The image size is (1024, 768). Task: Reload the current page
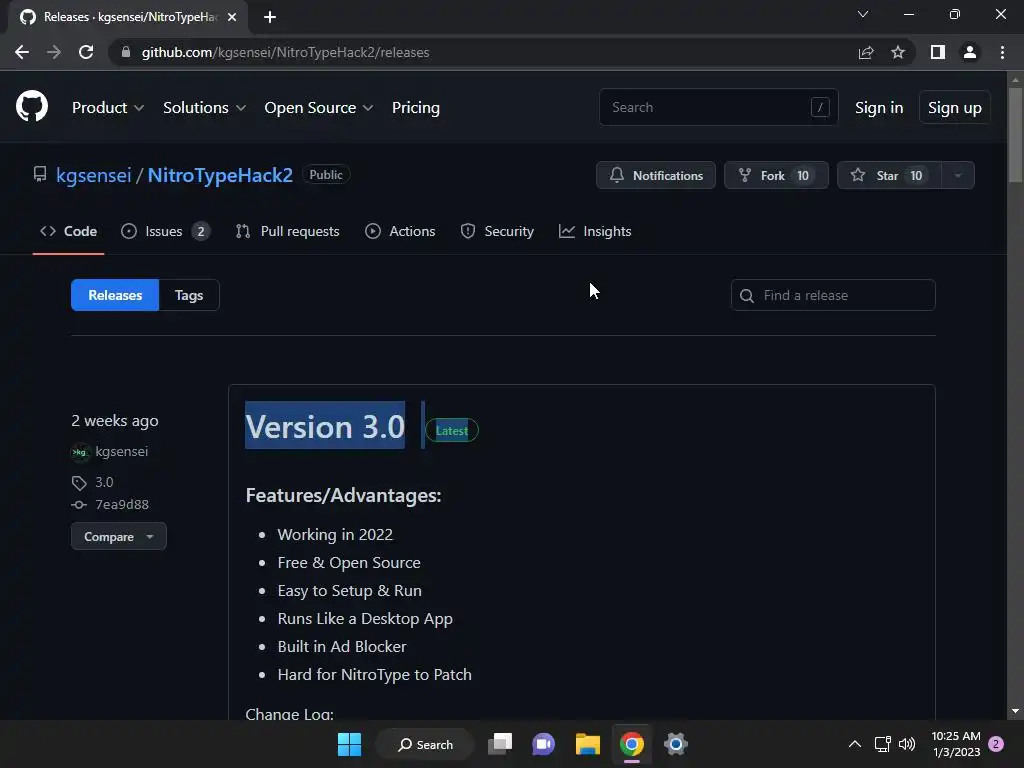click(86, 52)
